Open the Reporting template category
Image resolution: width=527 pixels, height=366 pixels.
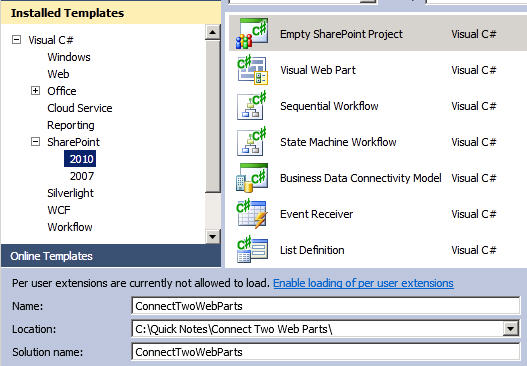[x=71, y=125]
